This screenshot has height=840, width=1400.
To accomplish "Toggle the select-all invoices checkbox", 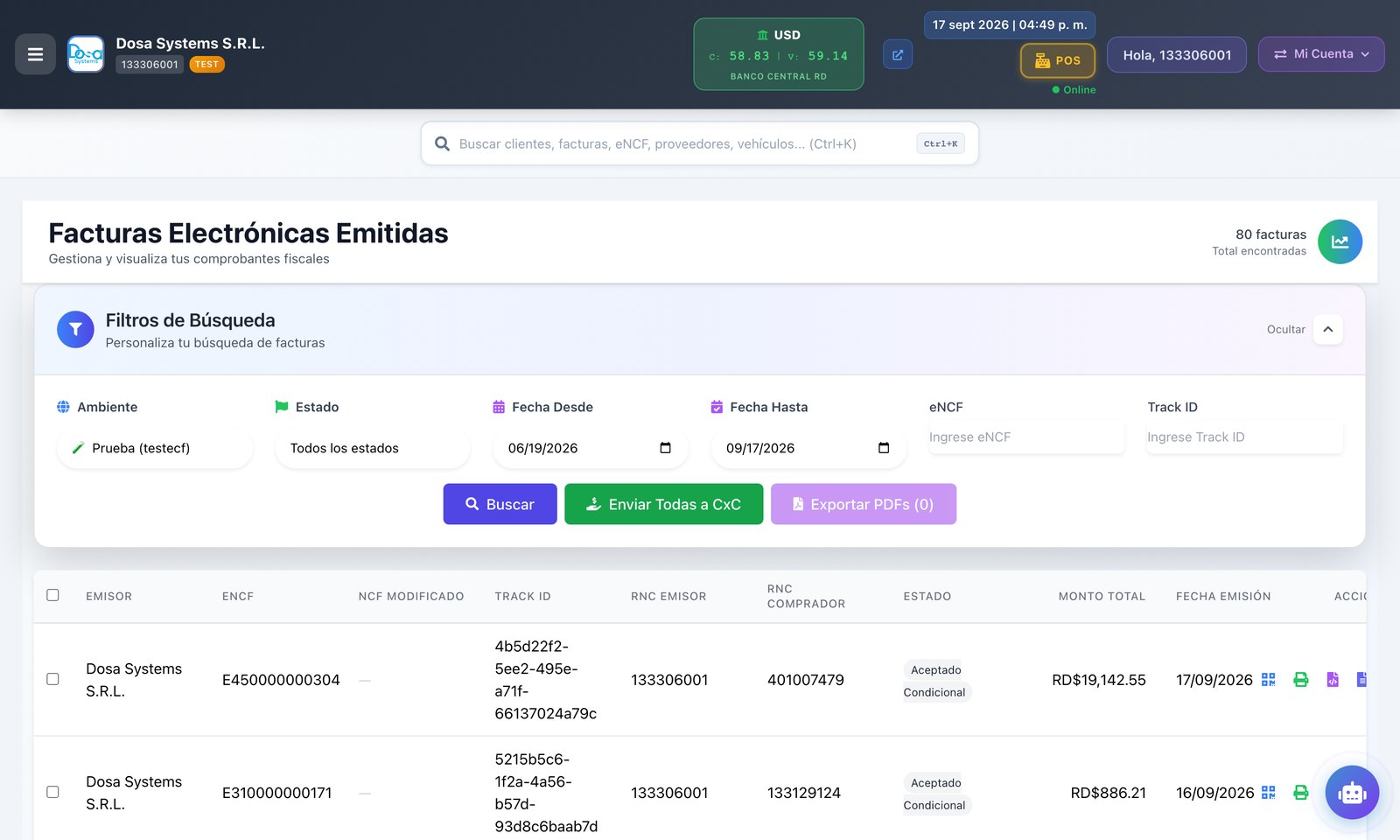I will pyautogui.click(x=52, y=595).
